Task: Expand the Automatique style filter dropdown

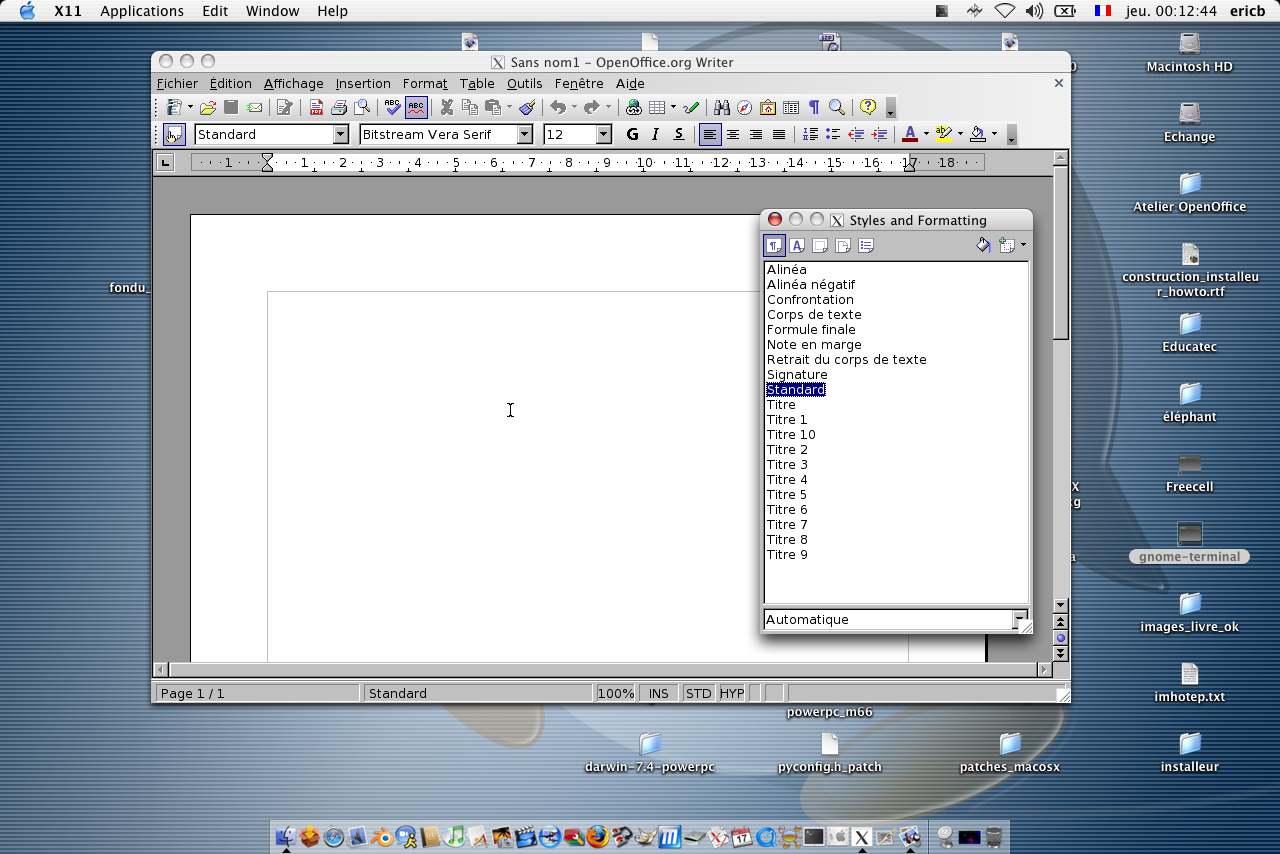Action: point(1019,620)
